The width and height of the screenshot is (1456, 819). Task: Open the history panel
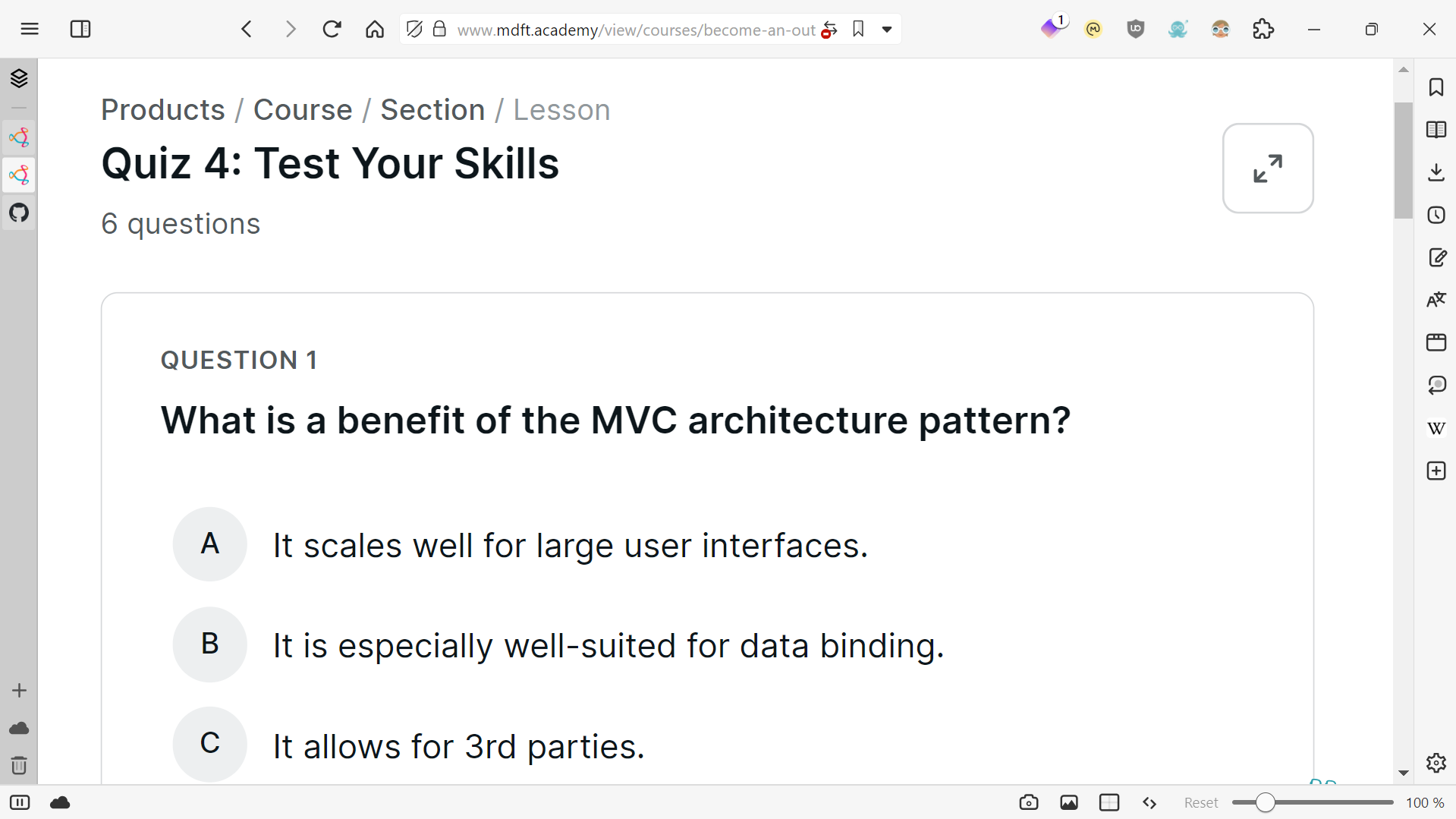pyautogui.click(x=1436, y=215)
